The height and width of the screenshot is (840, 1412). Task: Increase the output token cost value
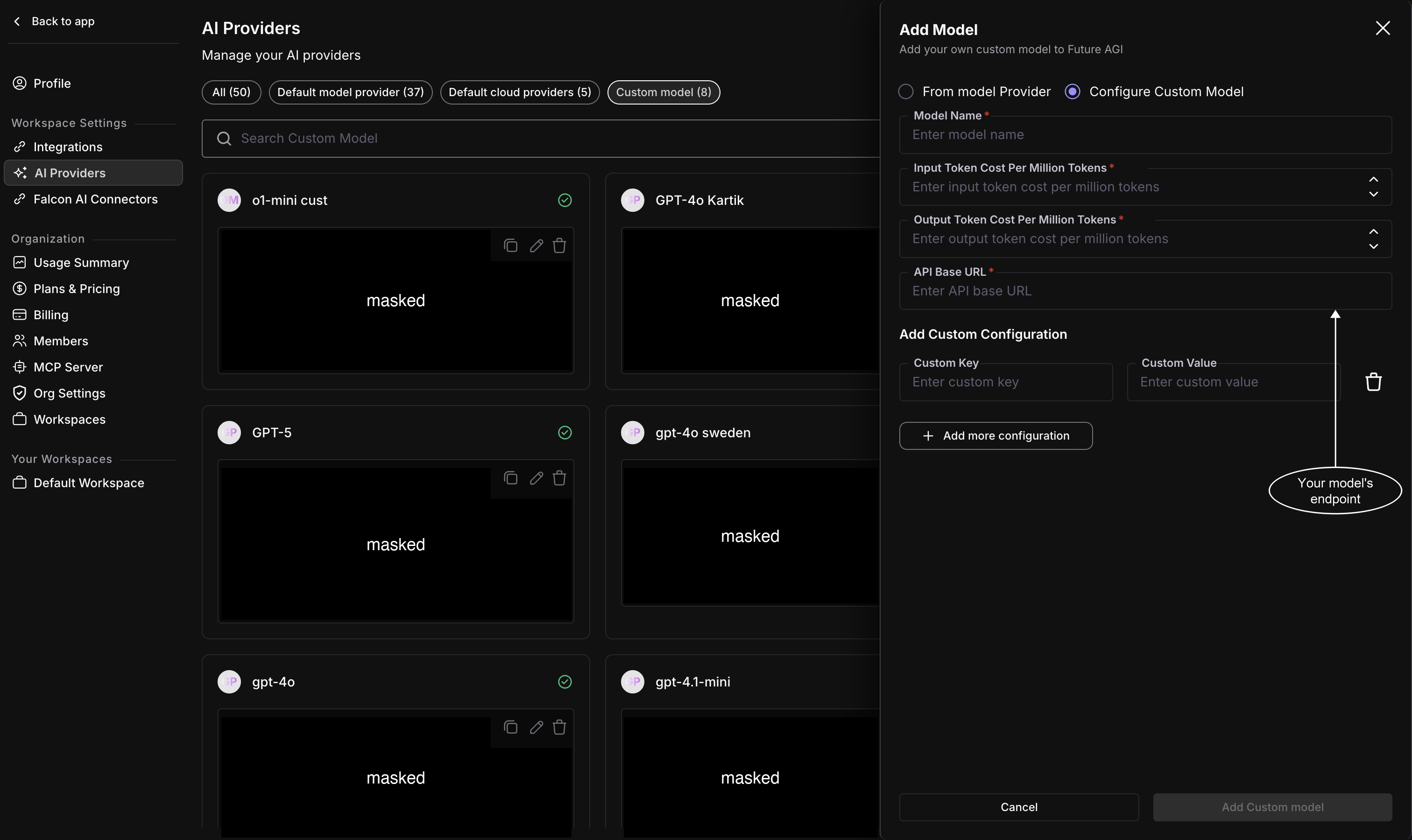(x=1373, y=231)
